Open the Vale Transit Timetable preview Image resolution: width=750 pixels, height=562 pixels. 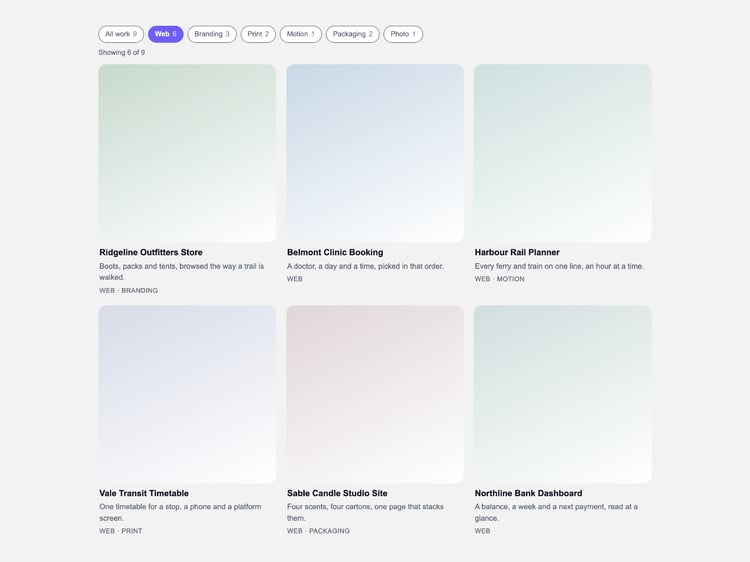pyautogui.click(x=187, y=394)
